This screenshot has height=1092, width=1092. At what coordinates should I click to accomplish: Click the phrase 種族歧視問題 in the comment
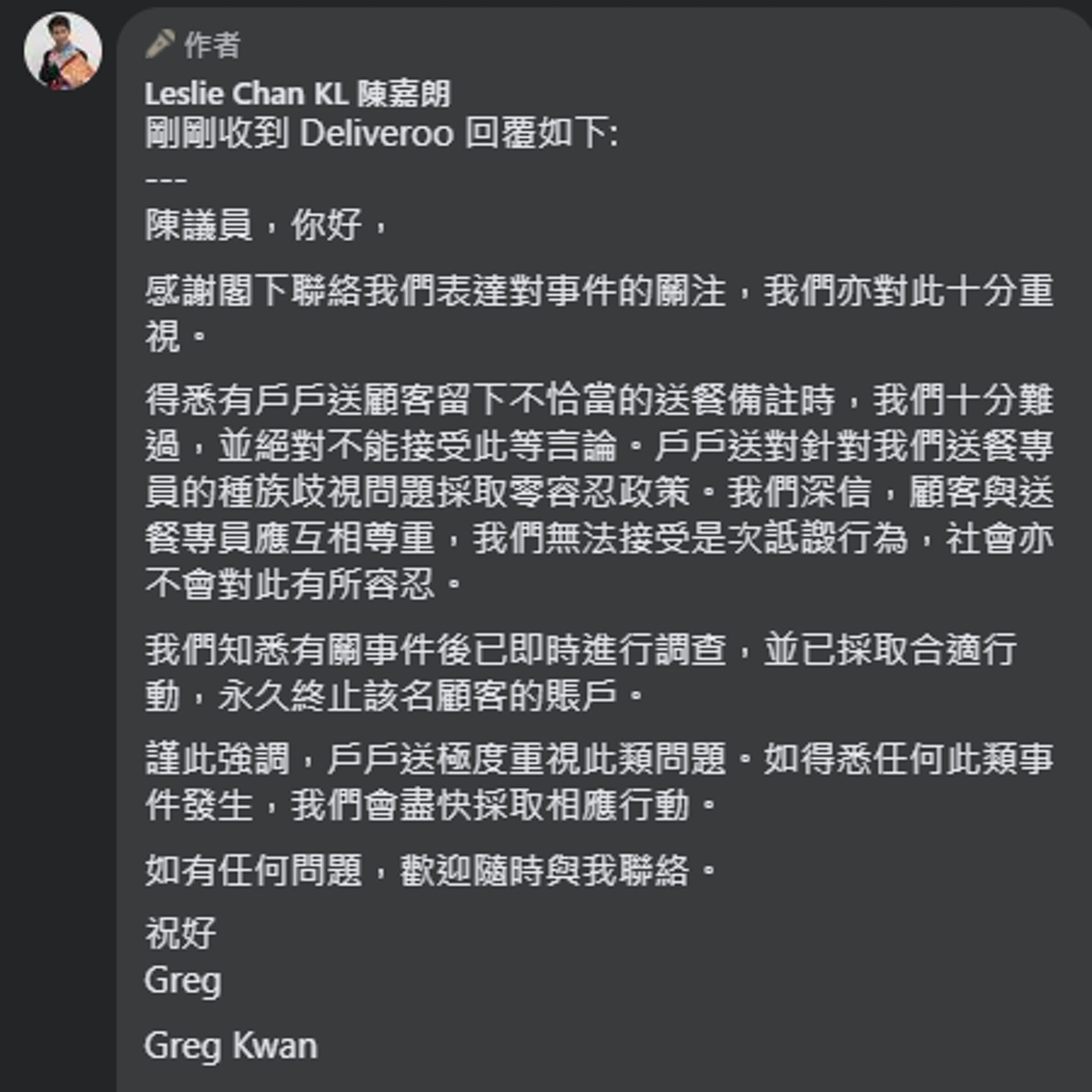[x=326, y=493]
